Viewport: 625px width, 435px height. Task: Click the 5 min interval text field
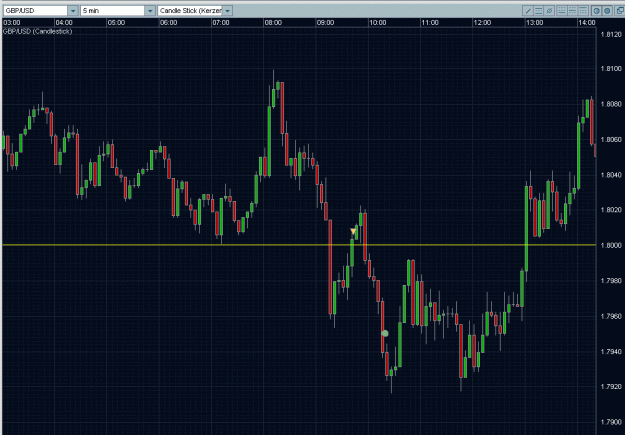(112, 11)
